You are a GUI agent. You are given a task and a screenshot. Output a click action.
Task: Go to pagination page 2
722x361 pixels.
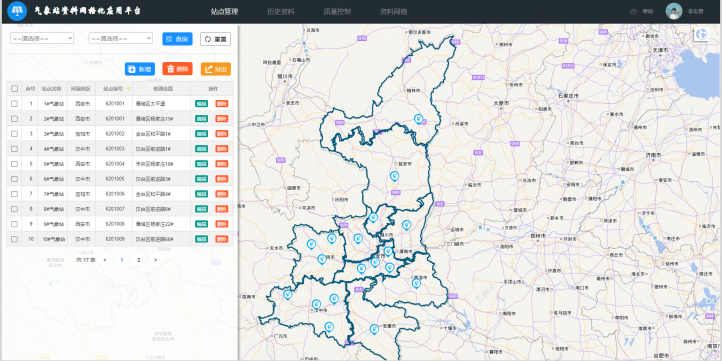tap(139, 260)
